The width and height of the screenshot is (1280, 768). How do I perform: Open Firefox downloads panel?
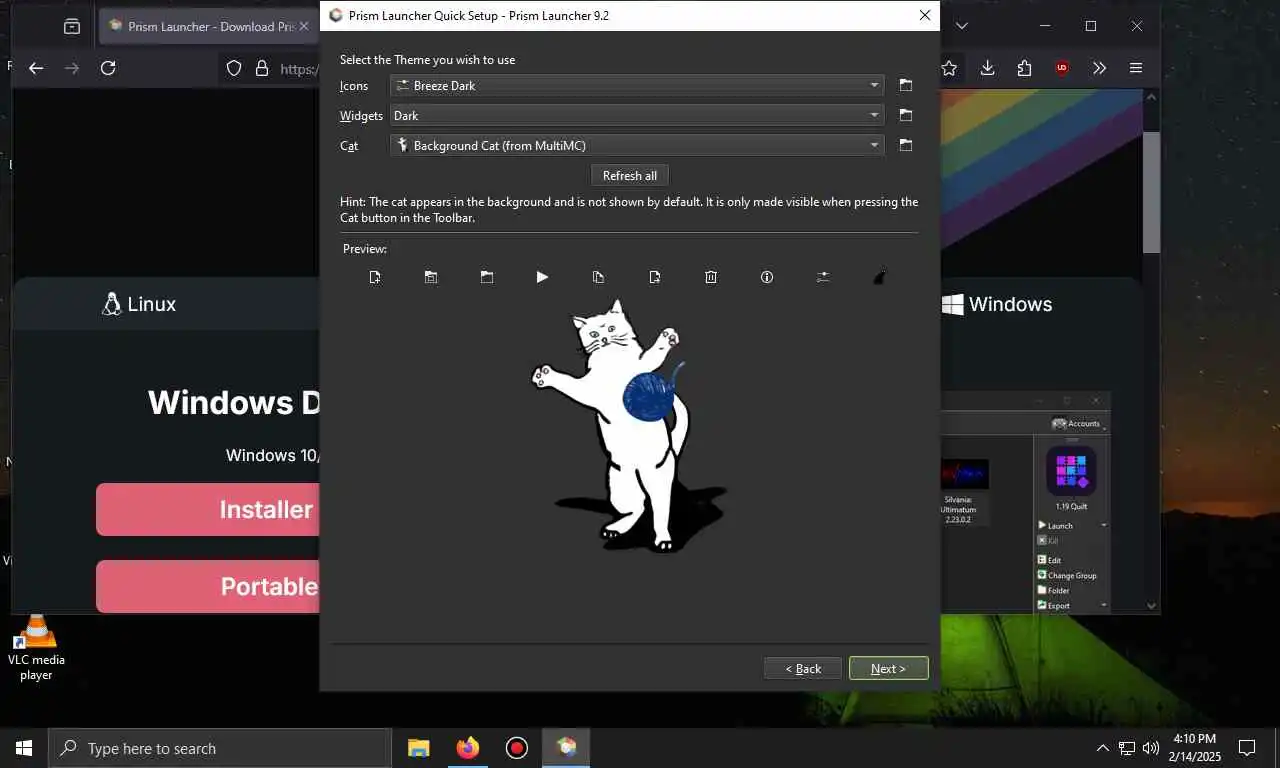click(987, 68)
